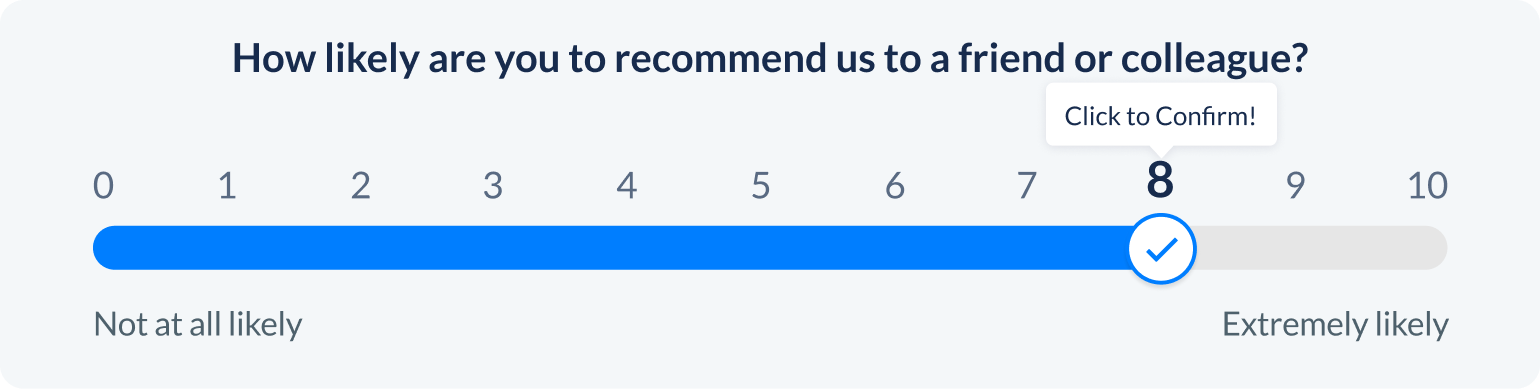Select score 2 on the scale
Screen dimensions: 1540x389
361,185
